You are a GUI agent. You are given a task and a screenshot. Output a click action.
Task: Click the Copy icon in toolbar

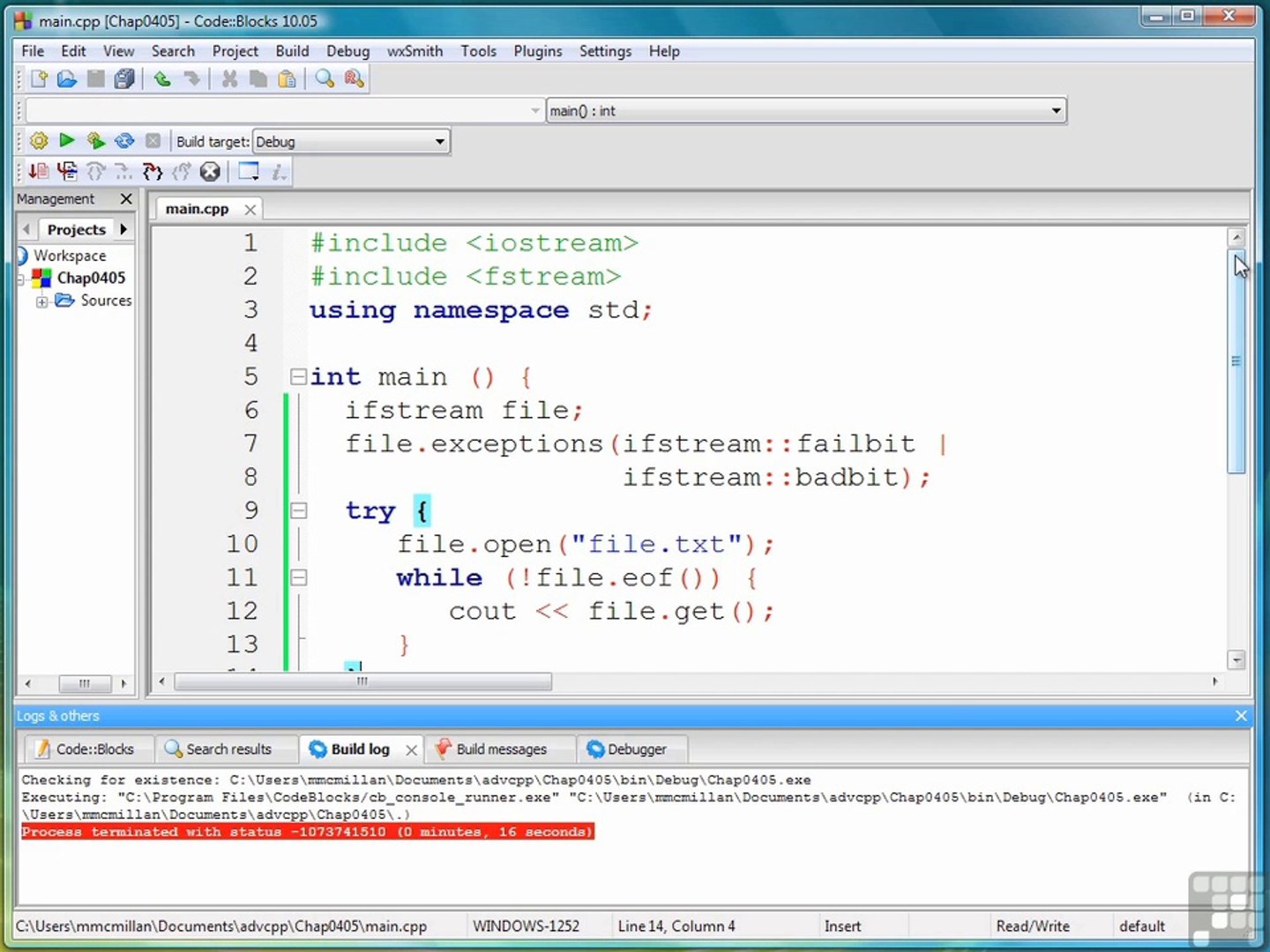coord(258,79)
